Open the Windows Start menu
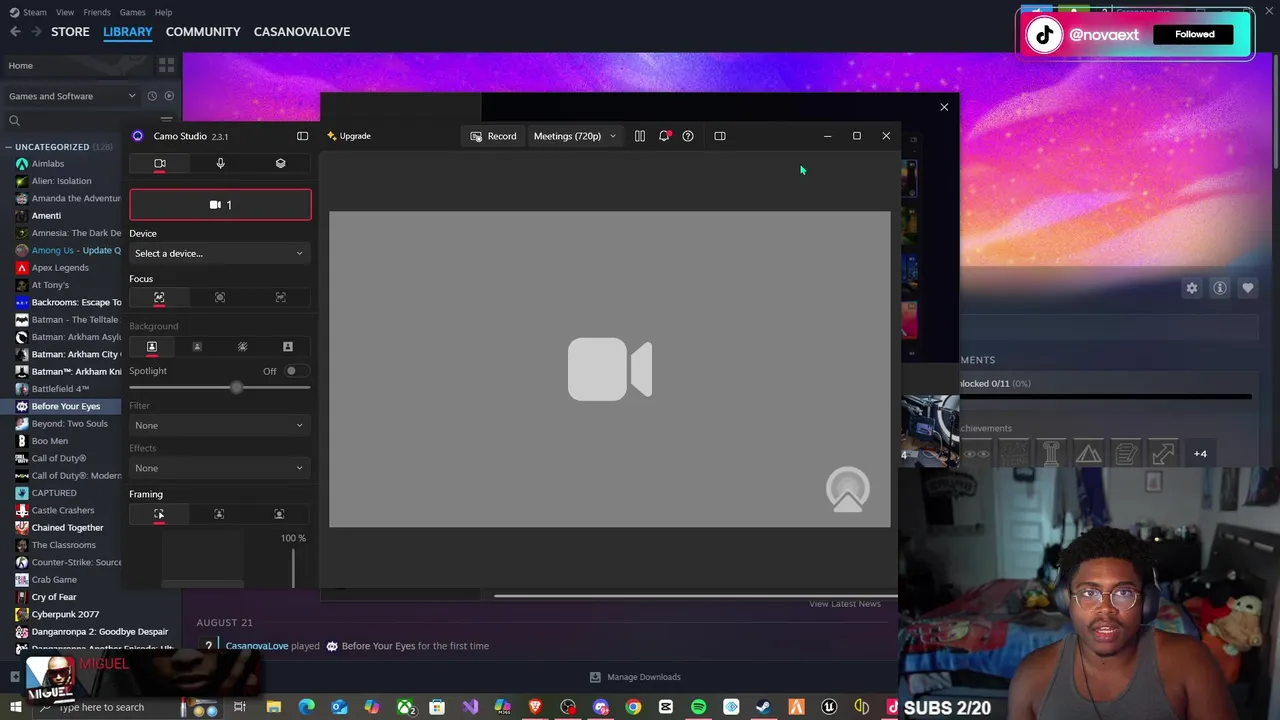Image resolution: width=1280 pixels, height=720 pixels. click(x=15, y=707)
